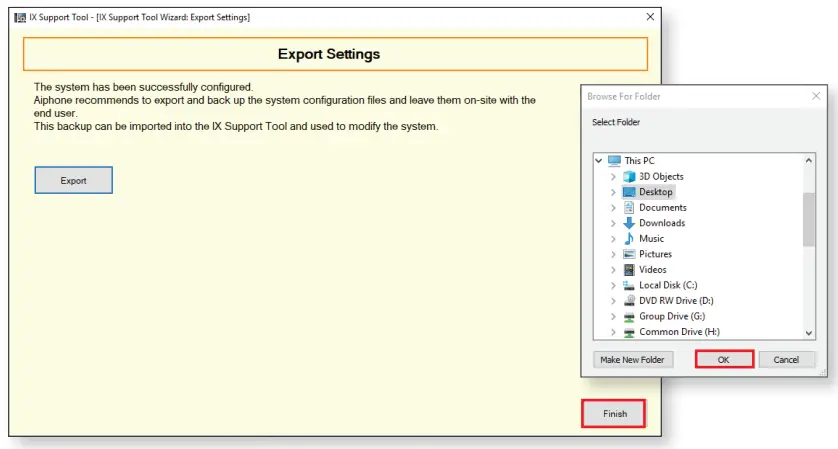Screen dimensions: 838x449
Task: Expand the DVD RW Drive (D:) node
Action: (x=614, y=300)
